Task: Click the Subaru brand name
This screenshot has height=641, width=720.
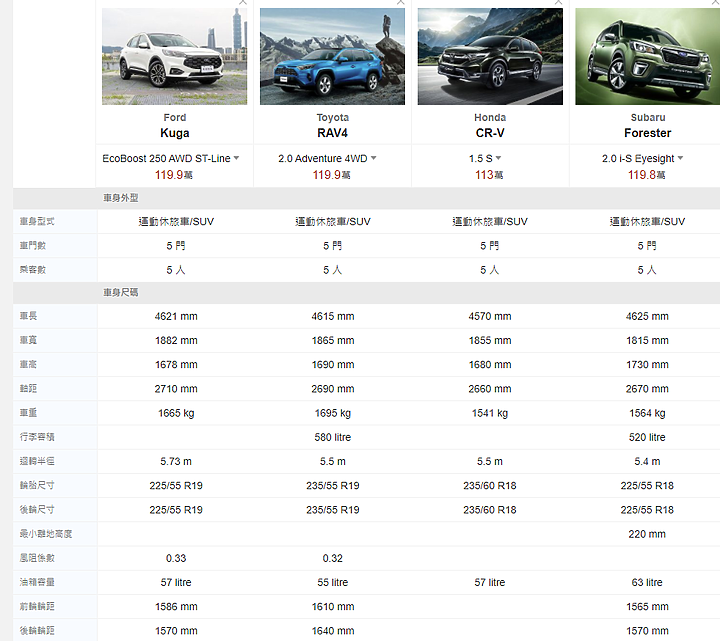Action: pos(648,118)
